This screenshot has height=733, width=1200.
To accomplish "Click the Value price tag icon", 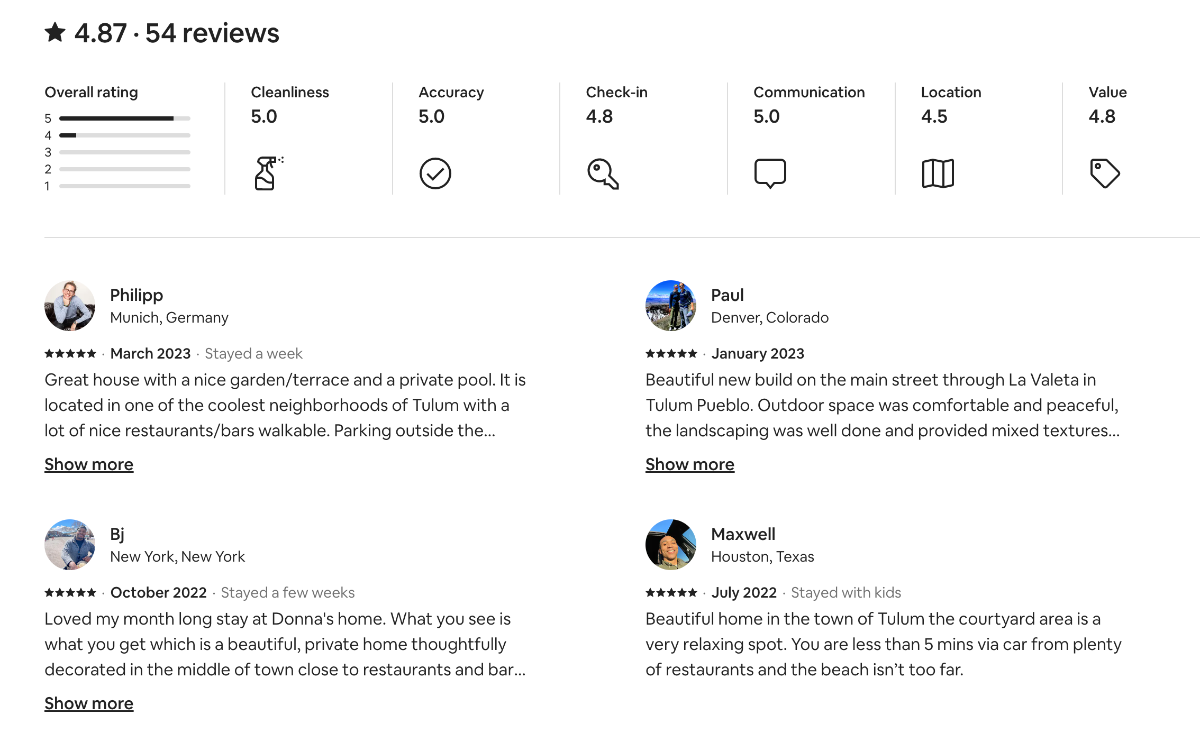I will pyautogui.click(x=1104, y=174).
